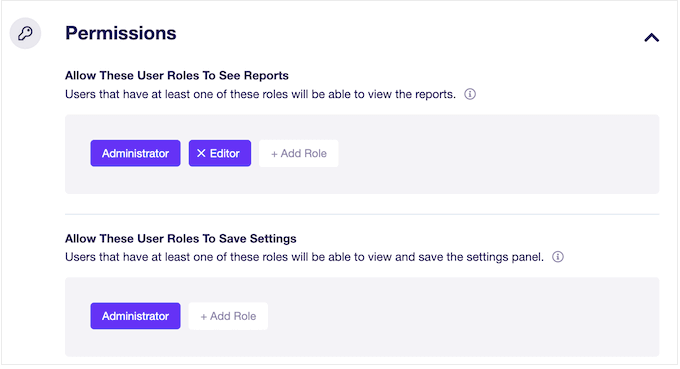Add Role in Save Settings box
This screenshot has width=680, height=369.
228,316
